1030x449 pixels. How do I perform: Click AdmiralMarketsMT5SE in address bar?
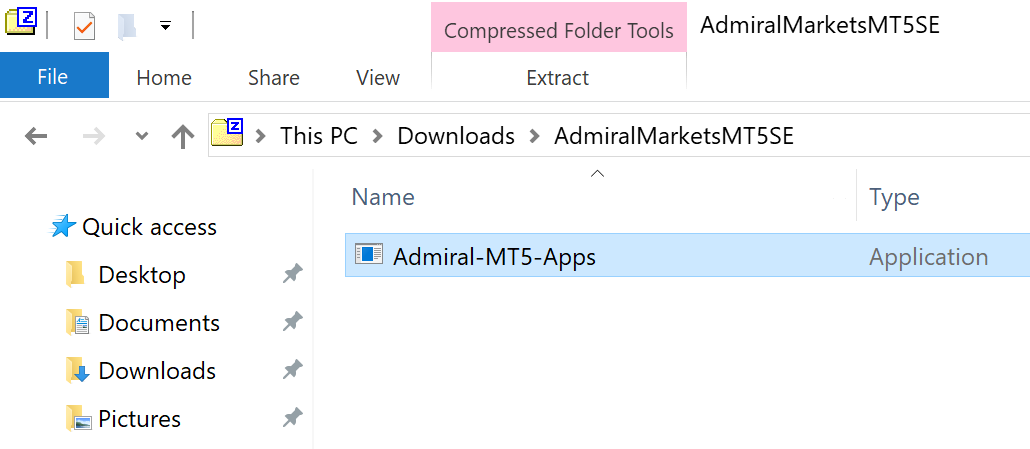pyautogui.click(x=674, y=136)
